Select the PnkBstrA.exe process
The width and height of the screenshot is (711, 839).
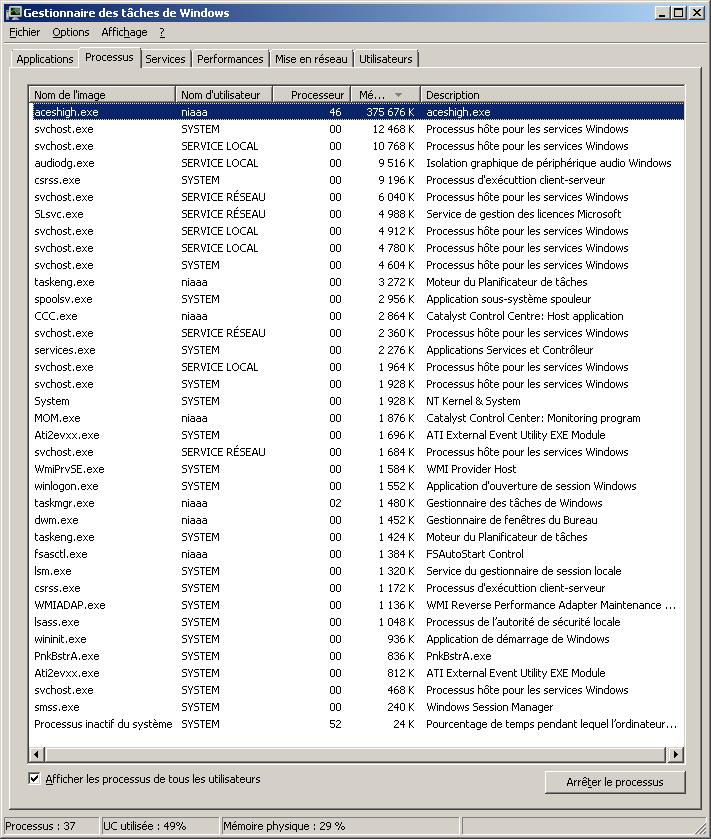pyautogui.click(x=356, y=656)
